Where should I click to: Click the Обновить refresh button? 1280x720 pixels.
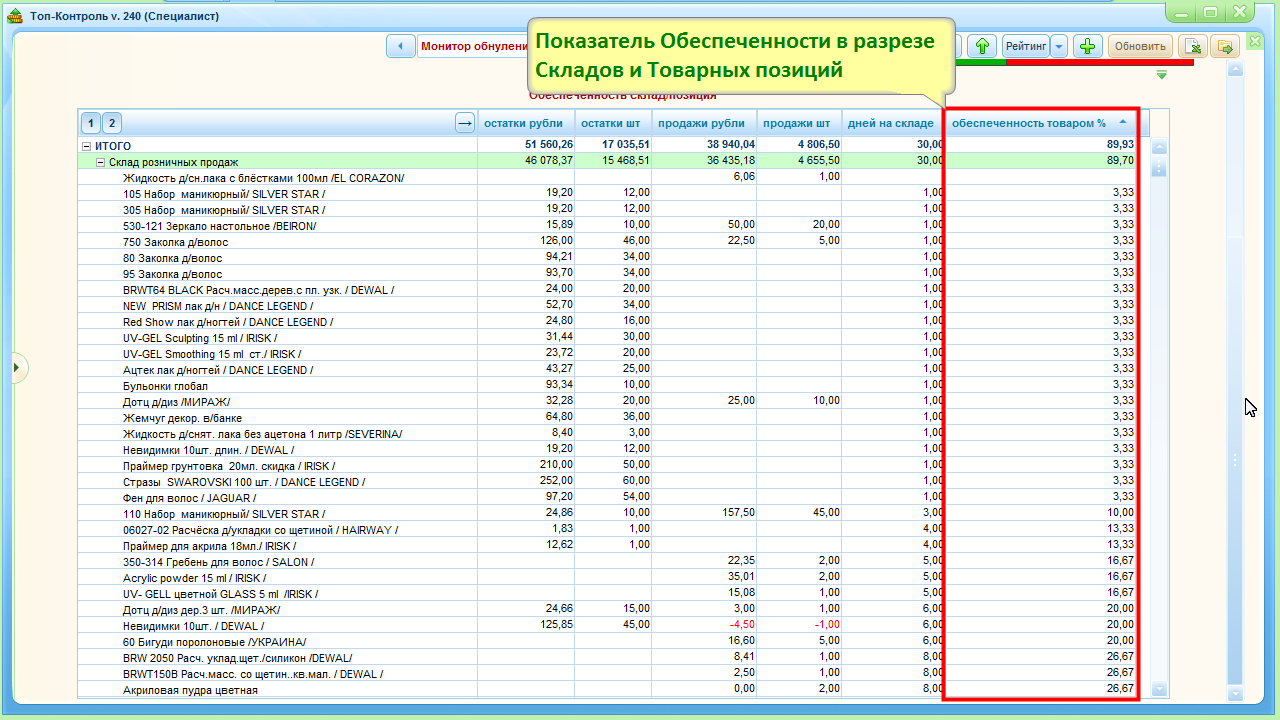tap(1140, 46)
